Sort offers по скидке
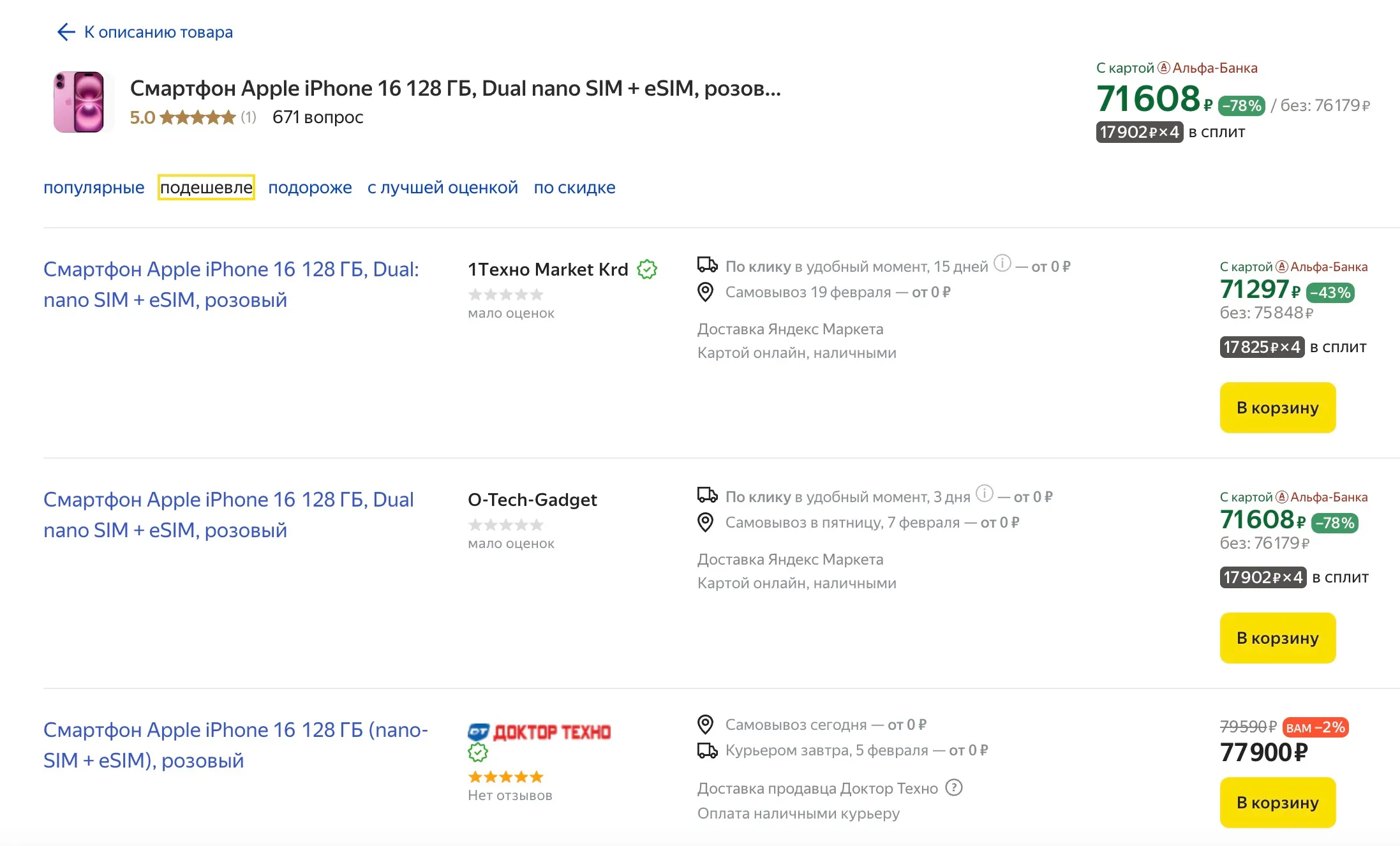1400x846 pixels. [574, 188]
